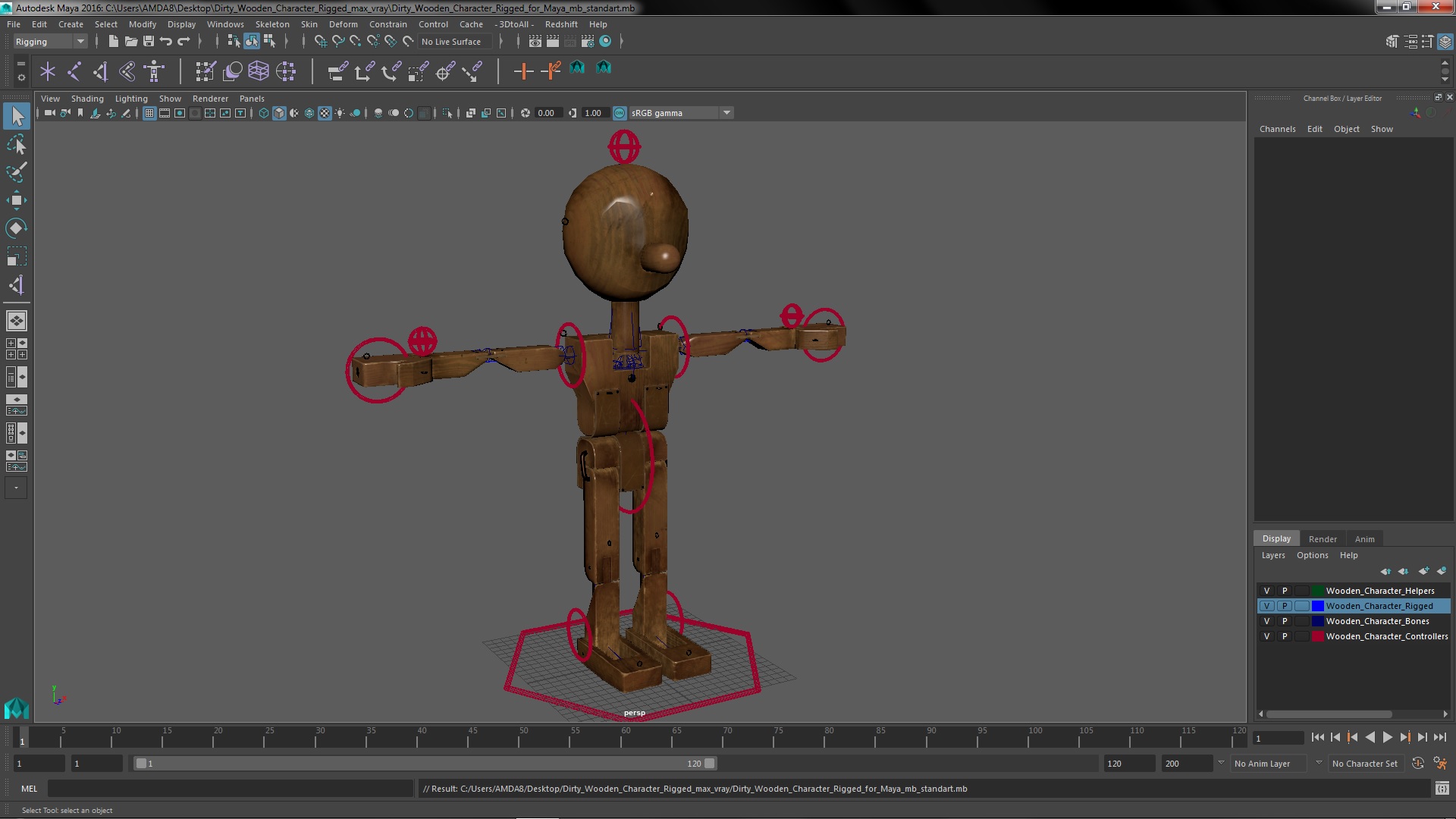Viewport: 1456px width, 819px height.
Task: Click the No Live Surface field
Action: point(456,42)
